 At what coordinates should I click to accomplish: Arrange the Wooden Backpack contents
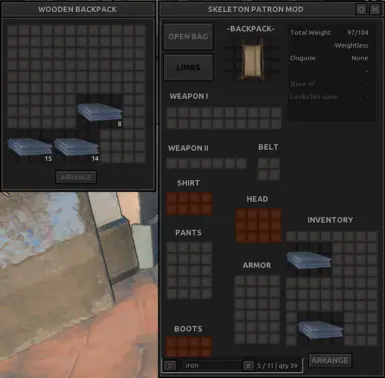[76, 177]
